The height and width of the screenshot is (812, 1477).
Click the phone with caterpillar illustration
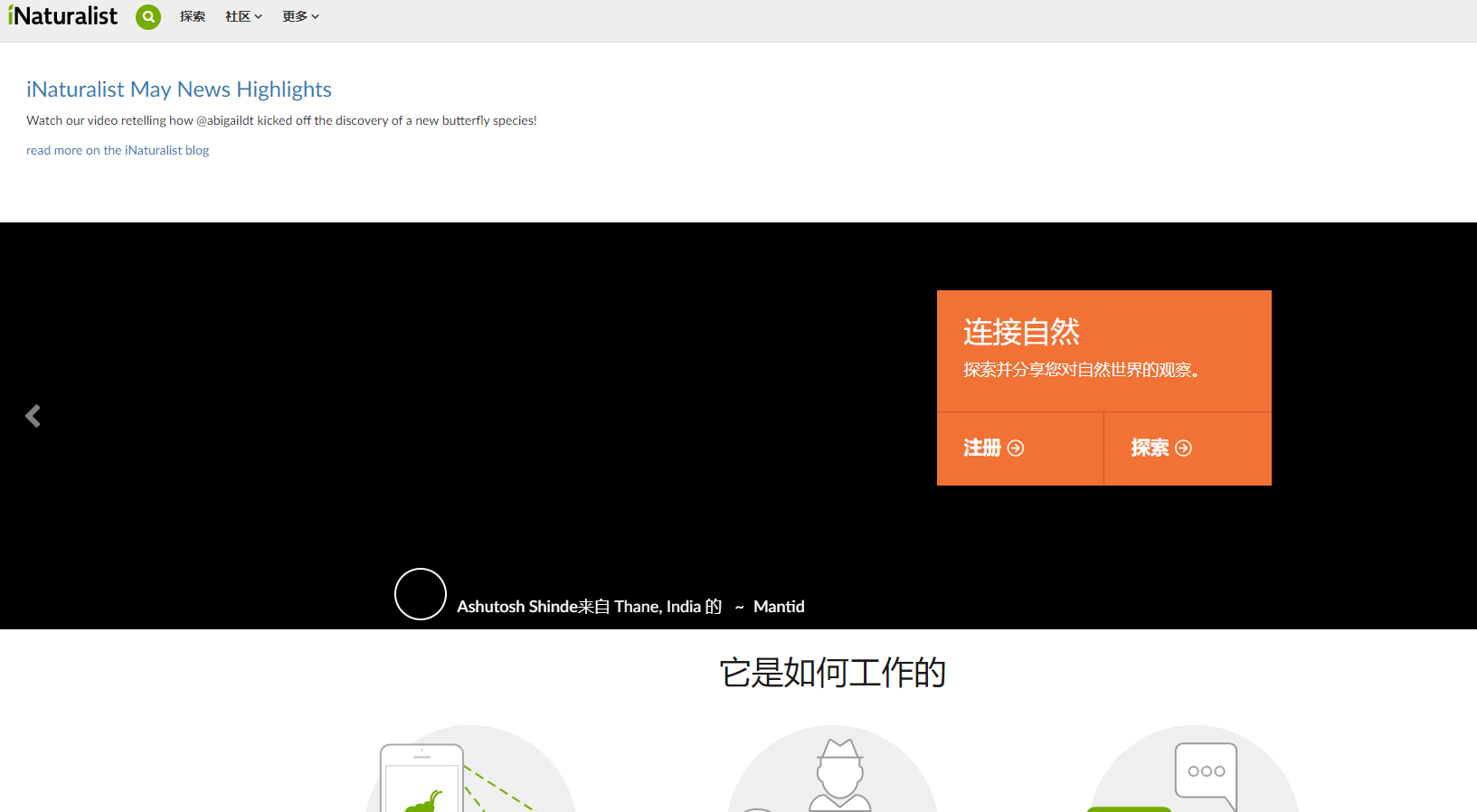point(470,769)
